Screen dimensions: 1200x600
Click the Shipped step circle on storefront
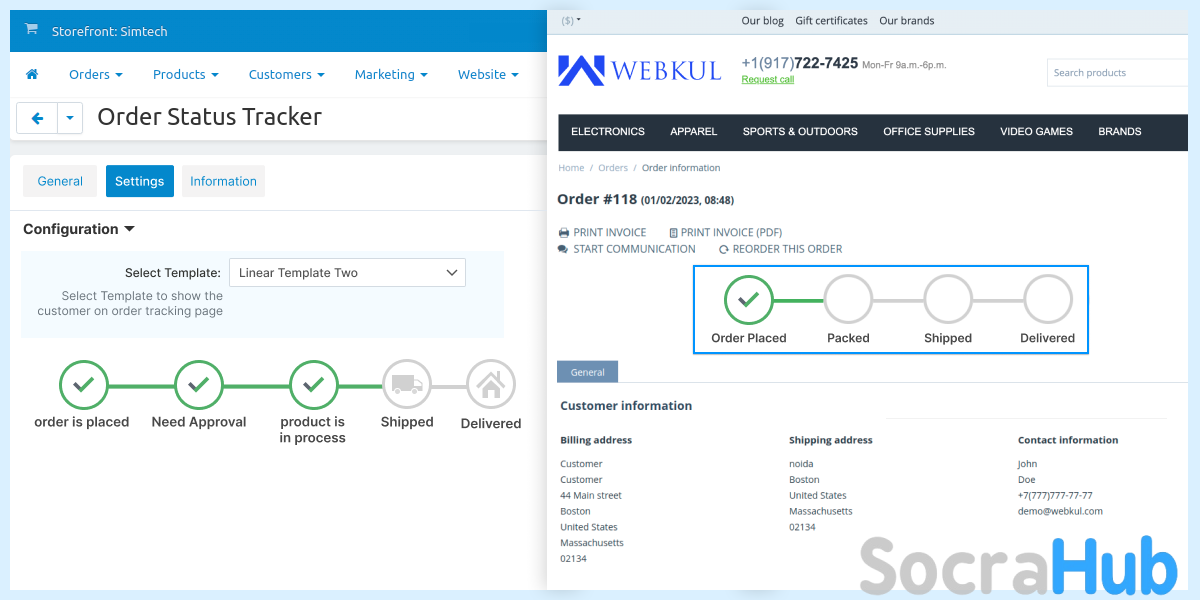click(x=948, y=299)
